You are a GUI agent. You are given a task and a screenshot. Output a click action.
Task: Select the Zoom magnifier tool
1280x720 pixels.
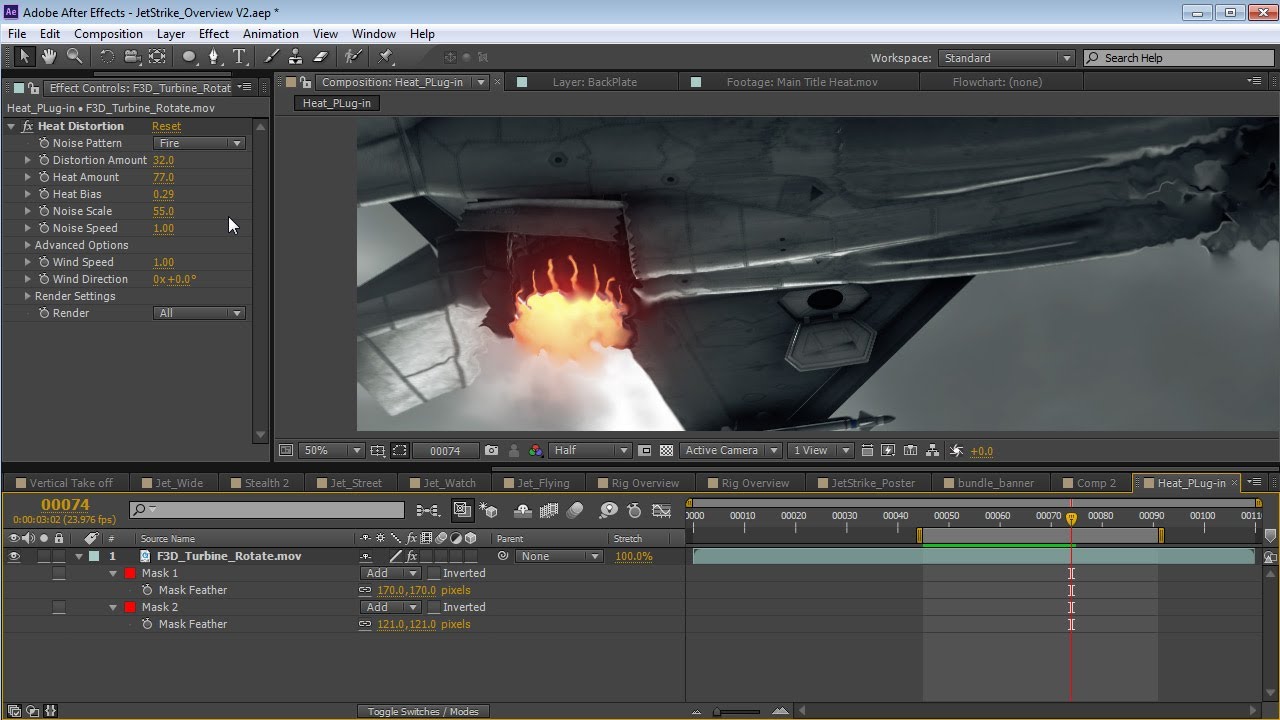tap(74, 57)
